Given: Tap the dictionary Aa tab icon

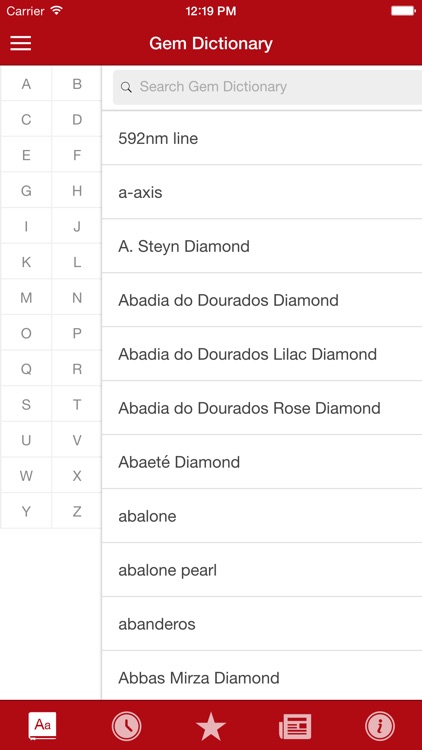Looking at the screenshot, I should [x=42, y=726].
